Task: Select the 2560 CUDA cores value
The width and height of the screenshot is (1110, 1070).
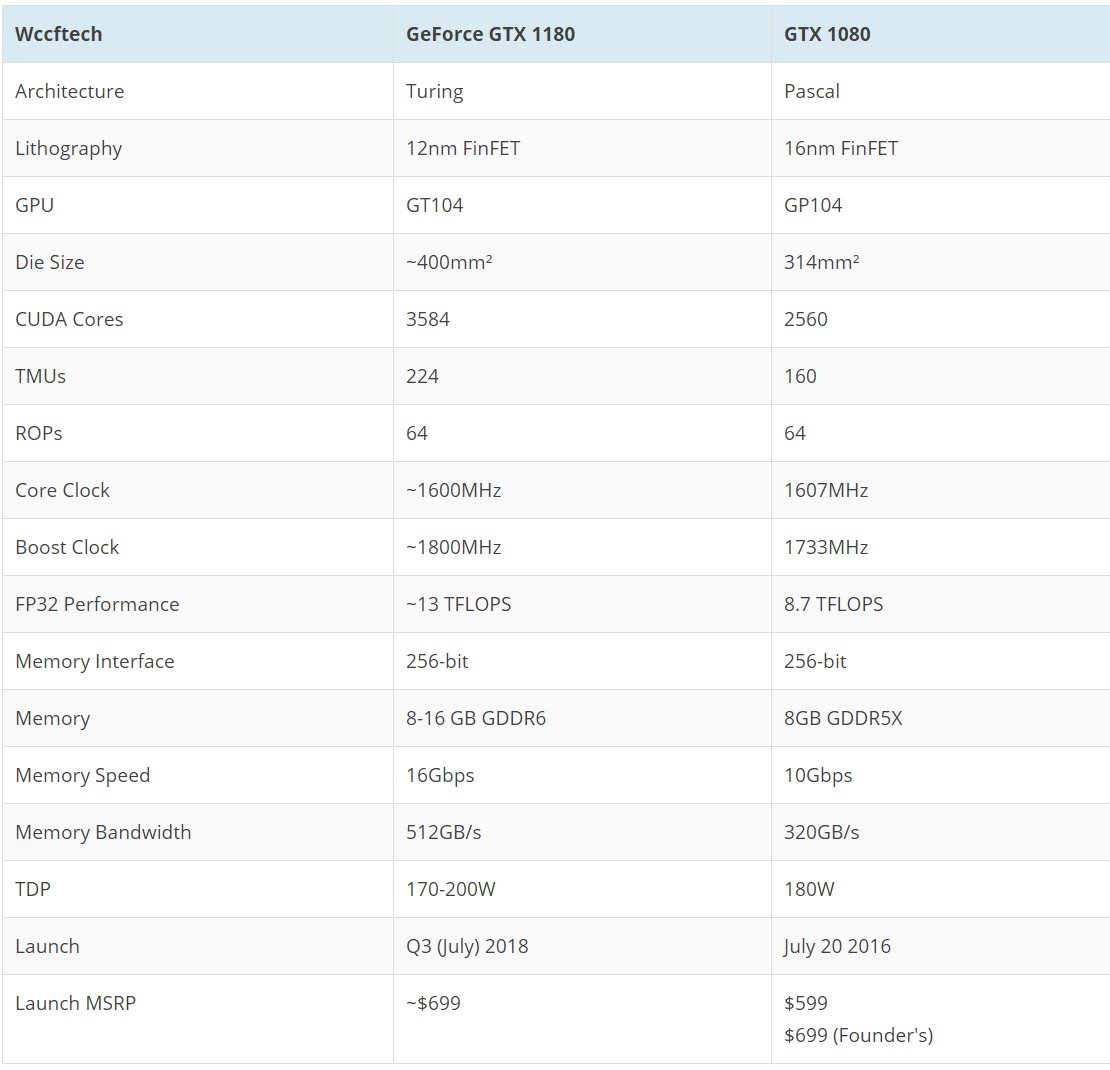Action: (806, 319)
